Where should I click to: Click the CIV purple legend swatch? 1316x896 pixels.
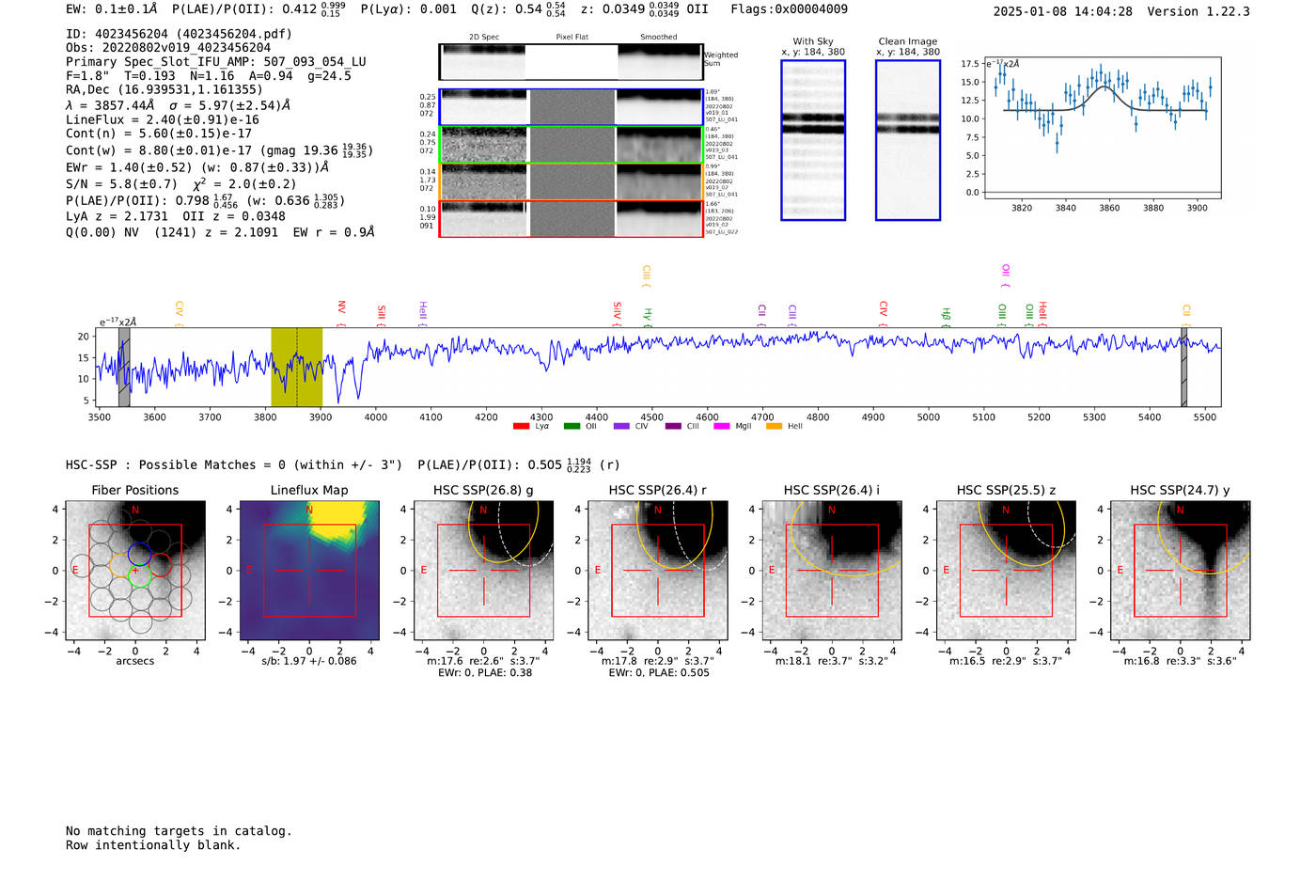point(621,426)
